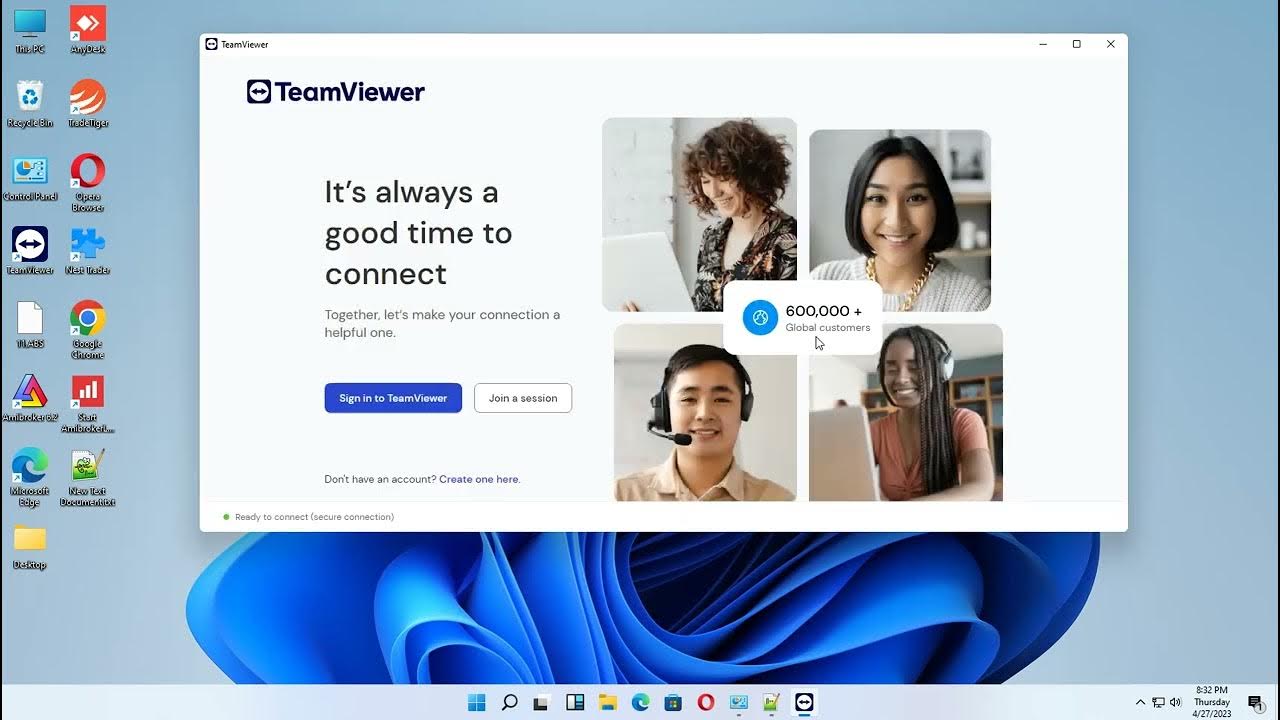Open Microsoft Store from the taskbar

tap(673, 702)
